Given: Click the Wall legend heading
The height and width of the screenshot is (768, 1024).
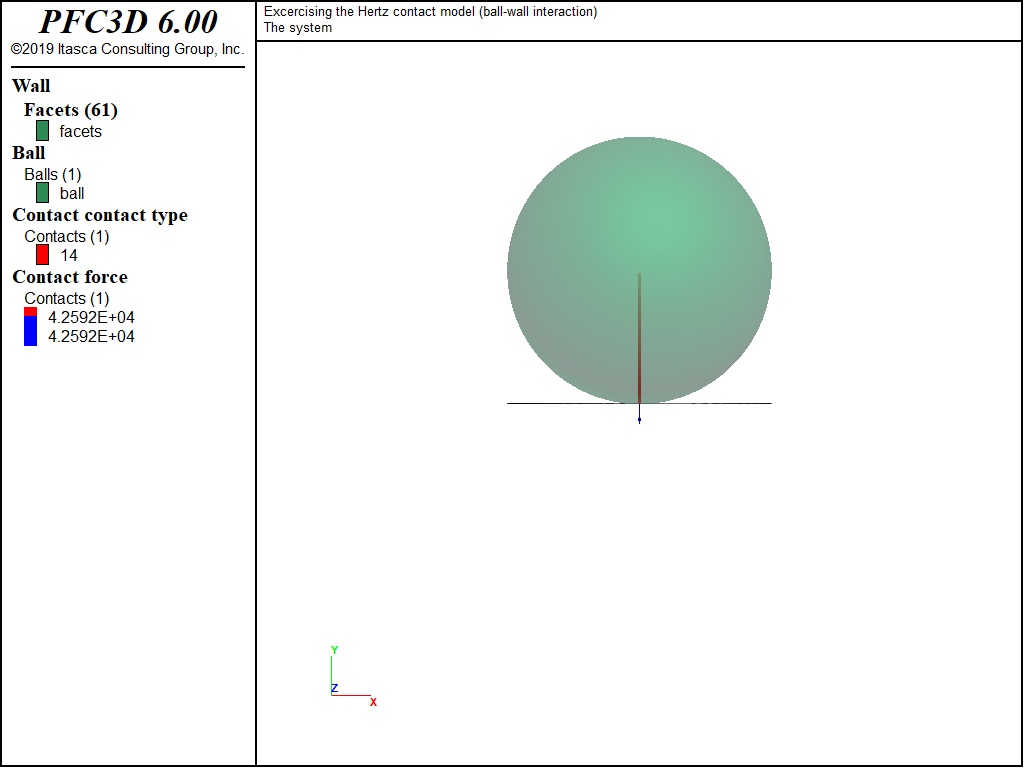Looking at the screenshot, I should click(31, 86).
